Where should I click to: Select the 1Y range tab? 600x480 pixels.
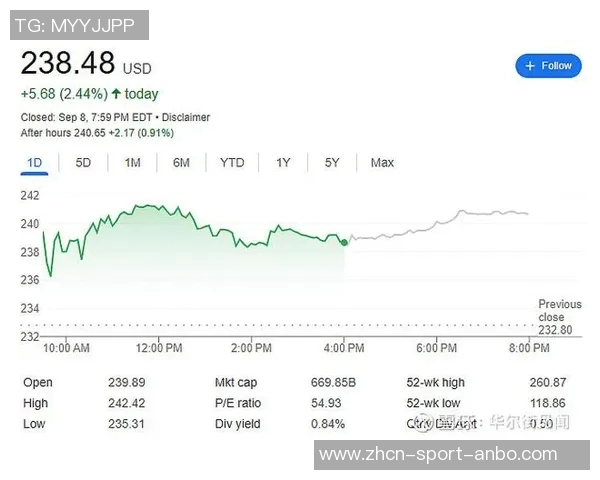283,163
